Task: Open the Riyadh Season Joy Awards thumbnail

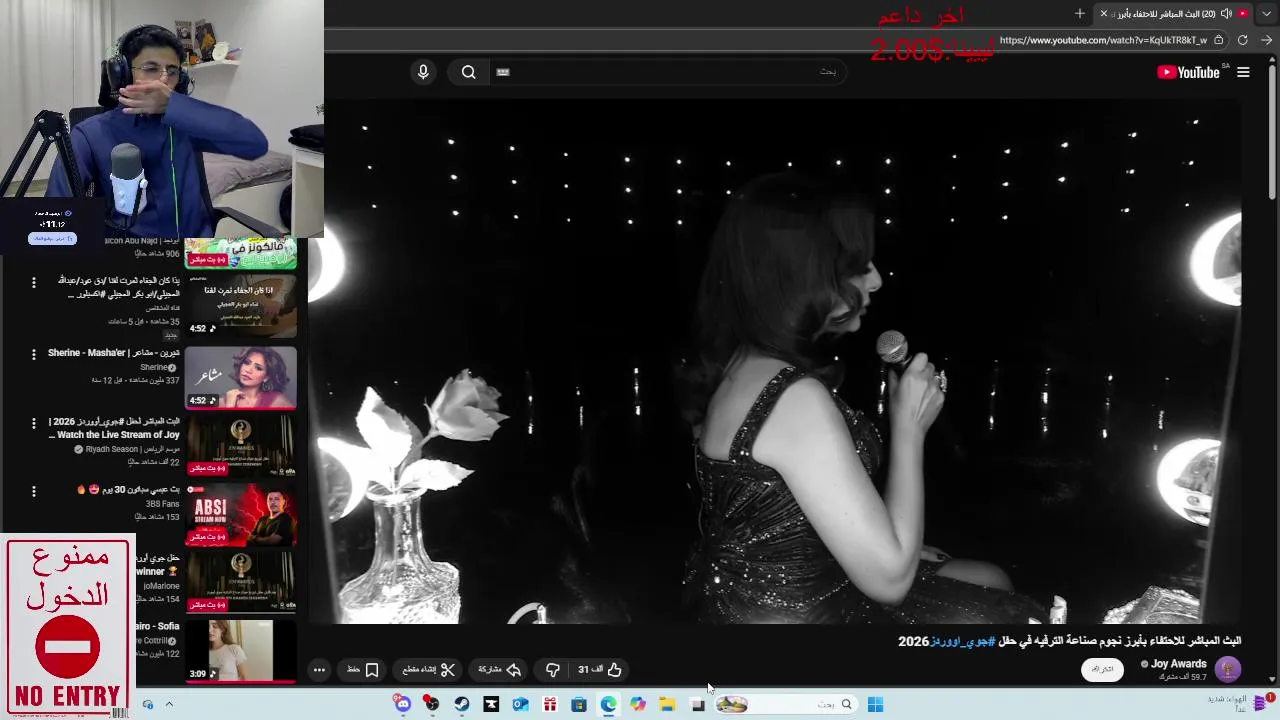Action: [241, 446]
